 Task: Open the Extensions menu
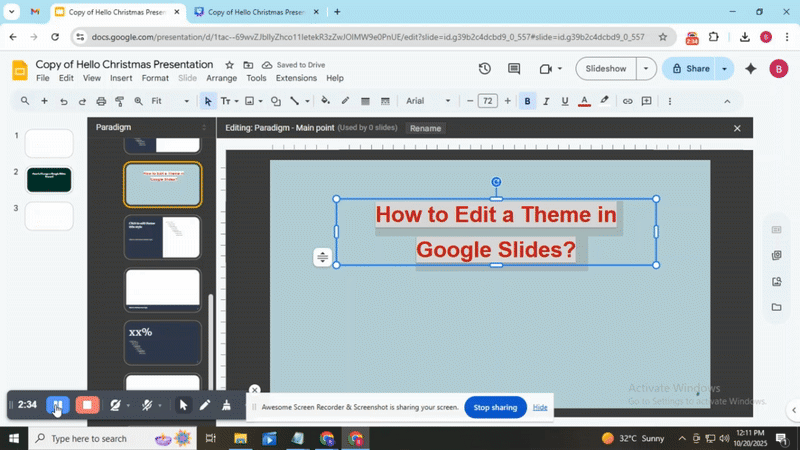(296, 78)
